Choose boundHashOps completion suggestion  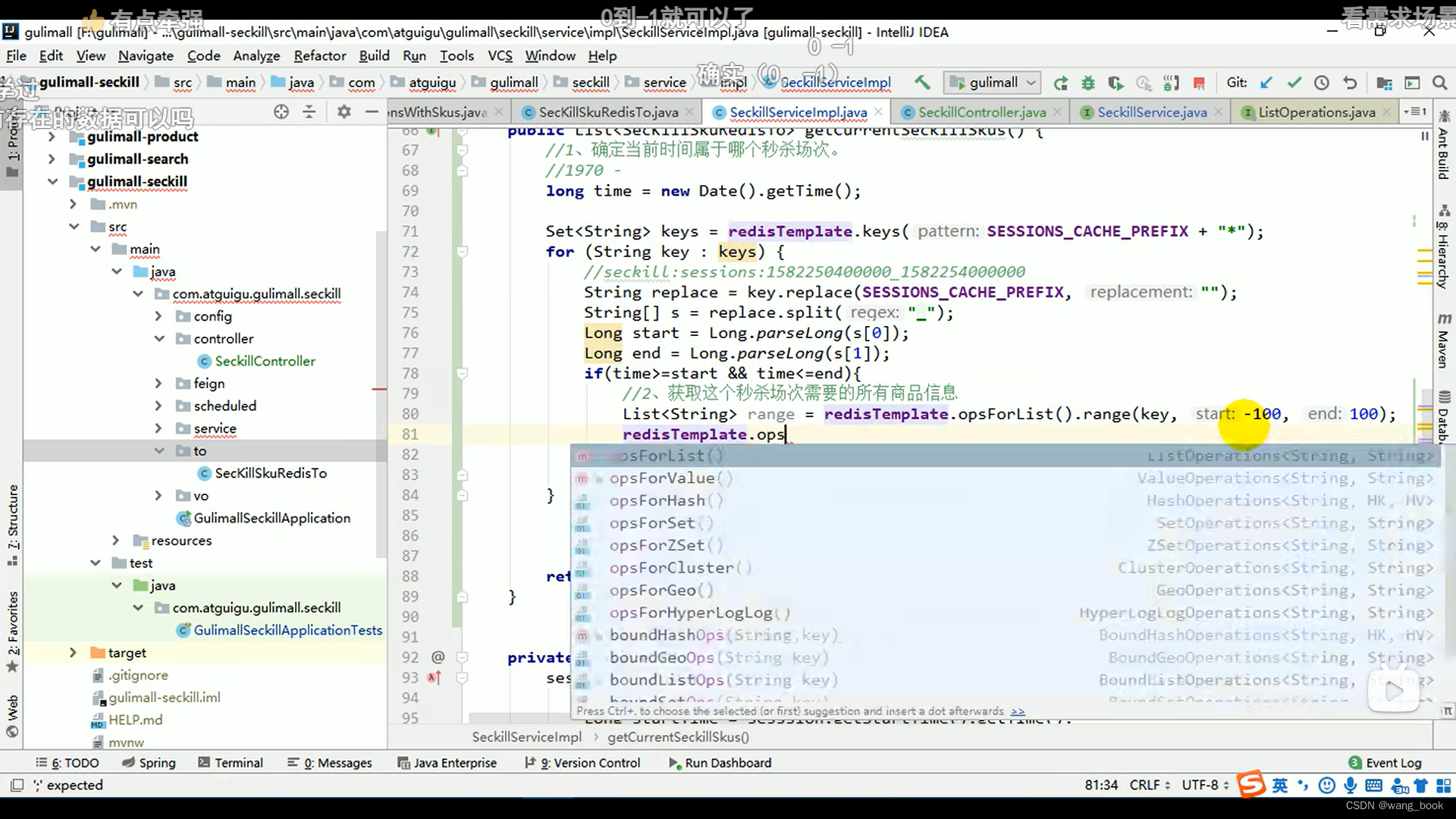click(1006, 635)
